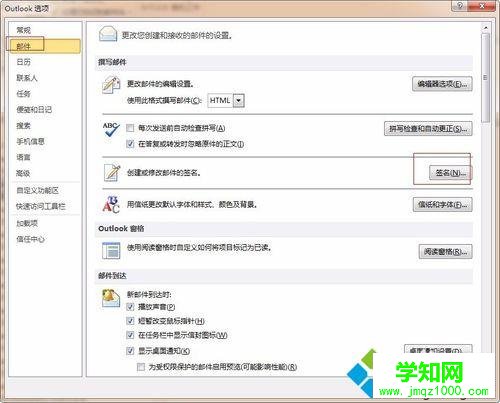Open 快速访问工具栏 settings
Image resolution: width=500 pixels, height=403 pixels.
41,206
